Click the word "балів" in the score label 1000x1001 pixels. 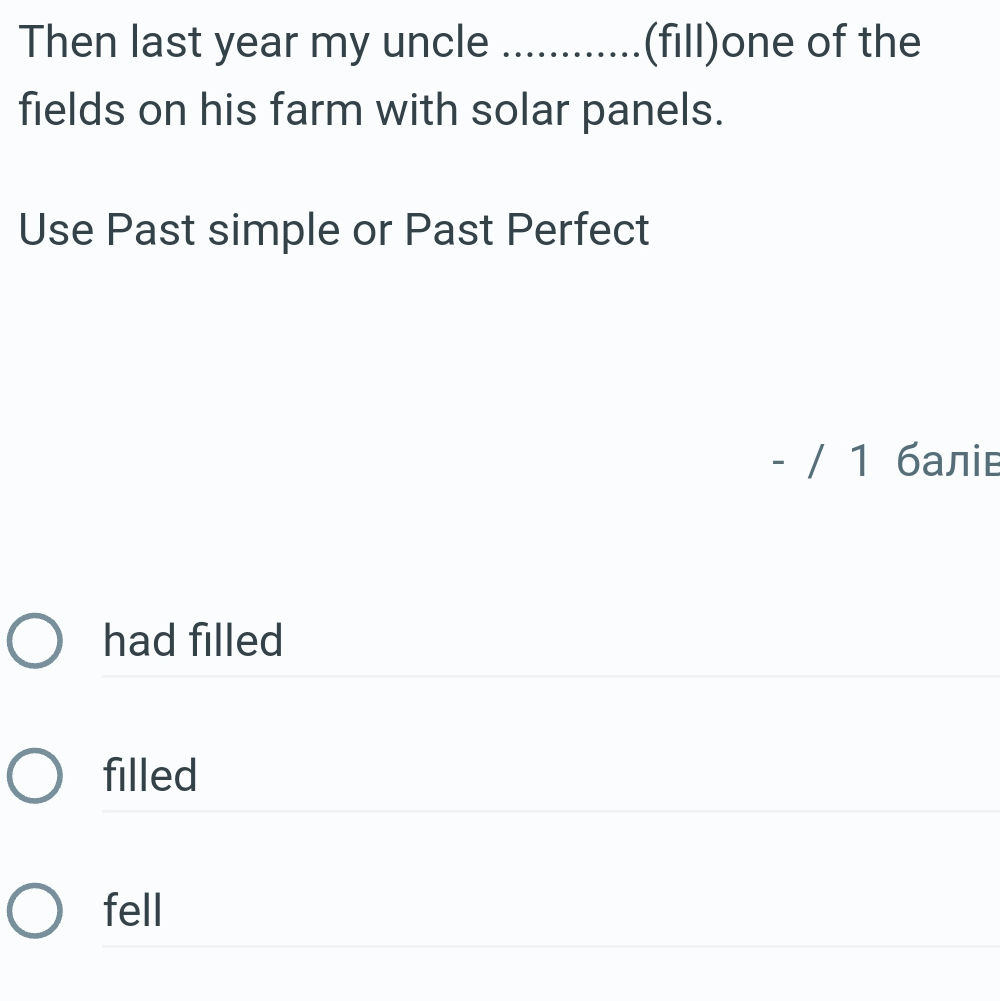click(946, 461)
